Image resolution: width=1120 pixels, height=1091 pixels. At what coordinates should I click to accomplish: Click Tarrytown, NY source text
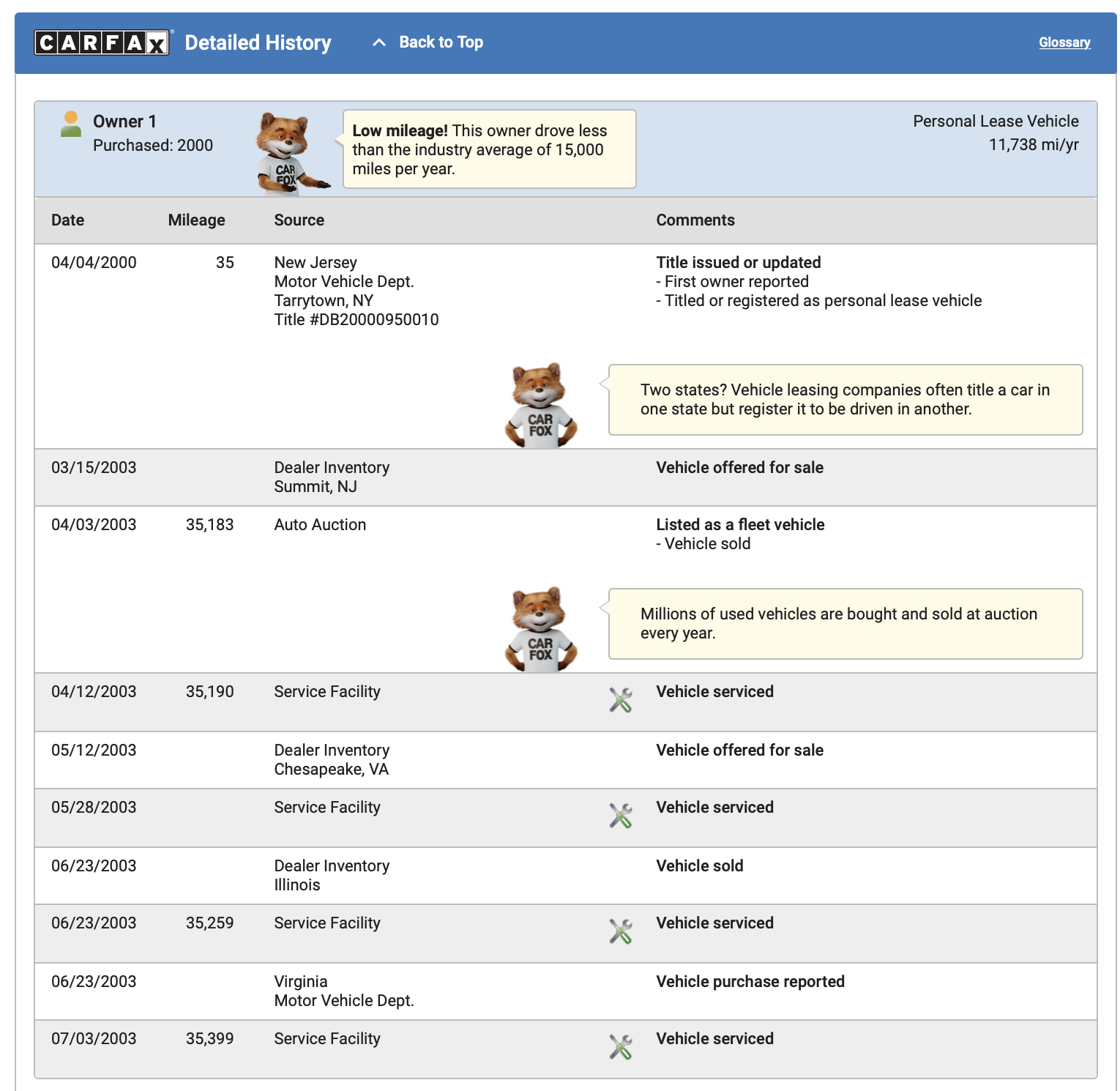(x=324, y=301)
